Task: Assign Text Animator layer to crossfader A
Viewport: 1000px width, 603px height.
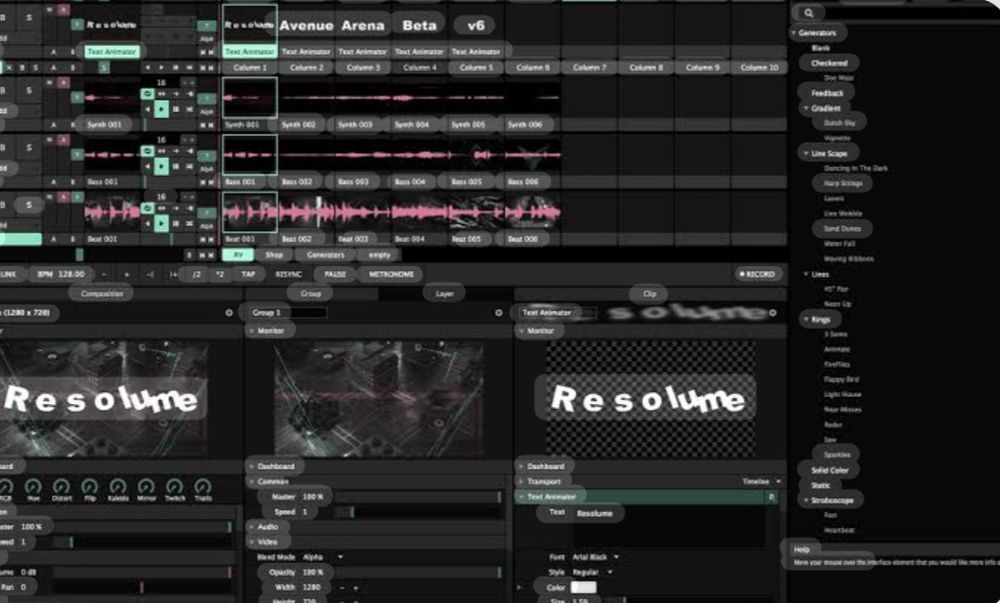Action: [x=54, y=52]
